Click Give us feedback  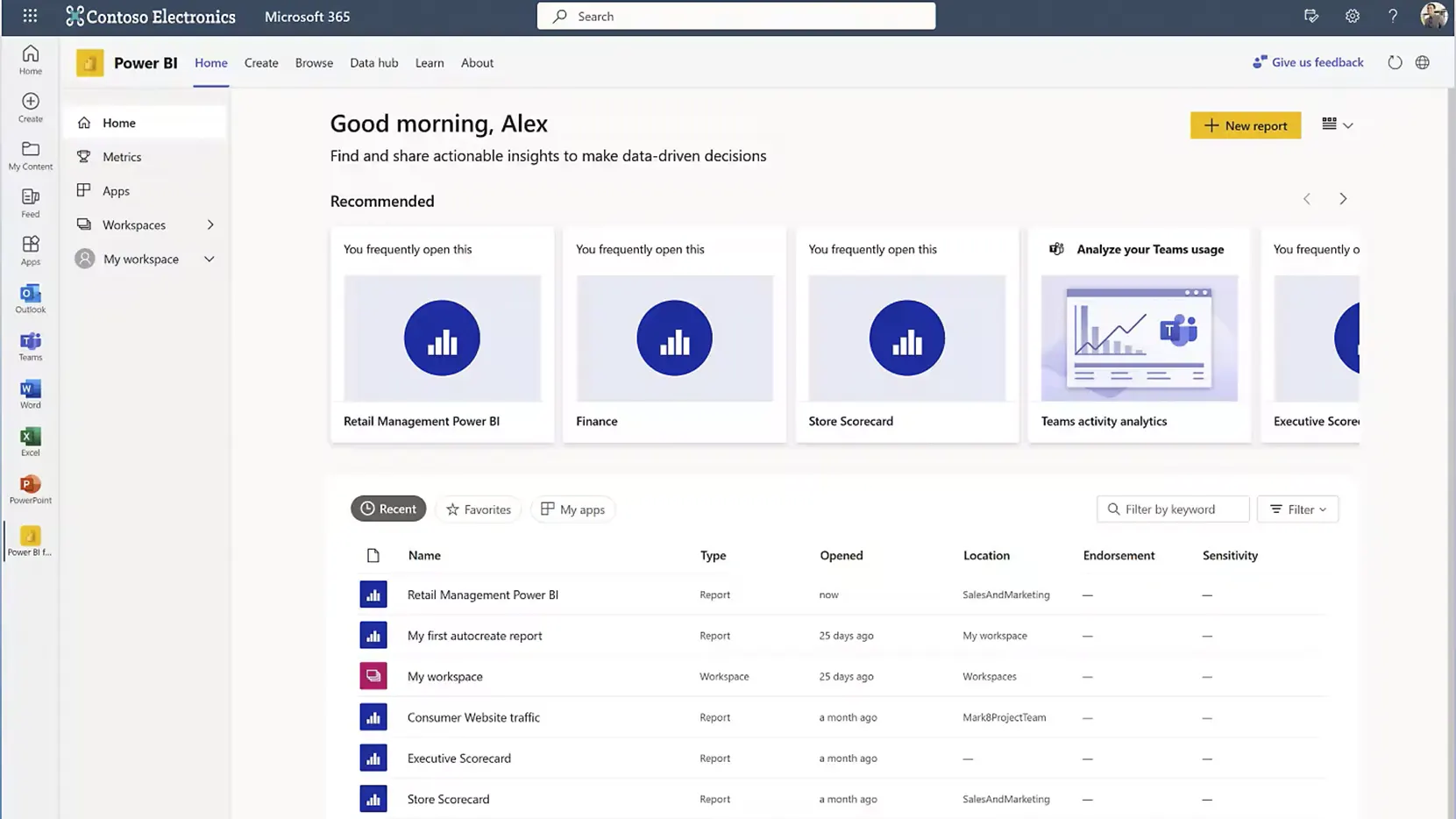pos(1308,62)
